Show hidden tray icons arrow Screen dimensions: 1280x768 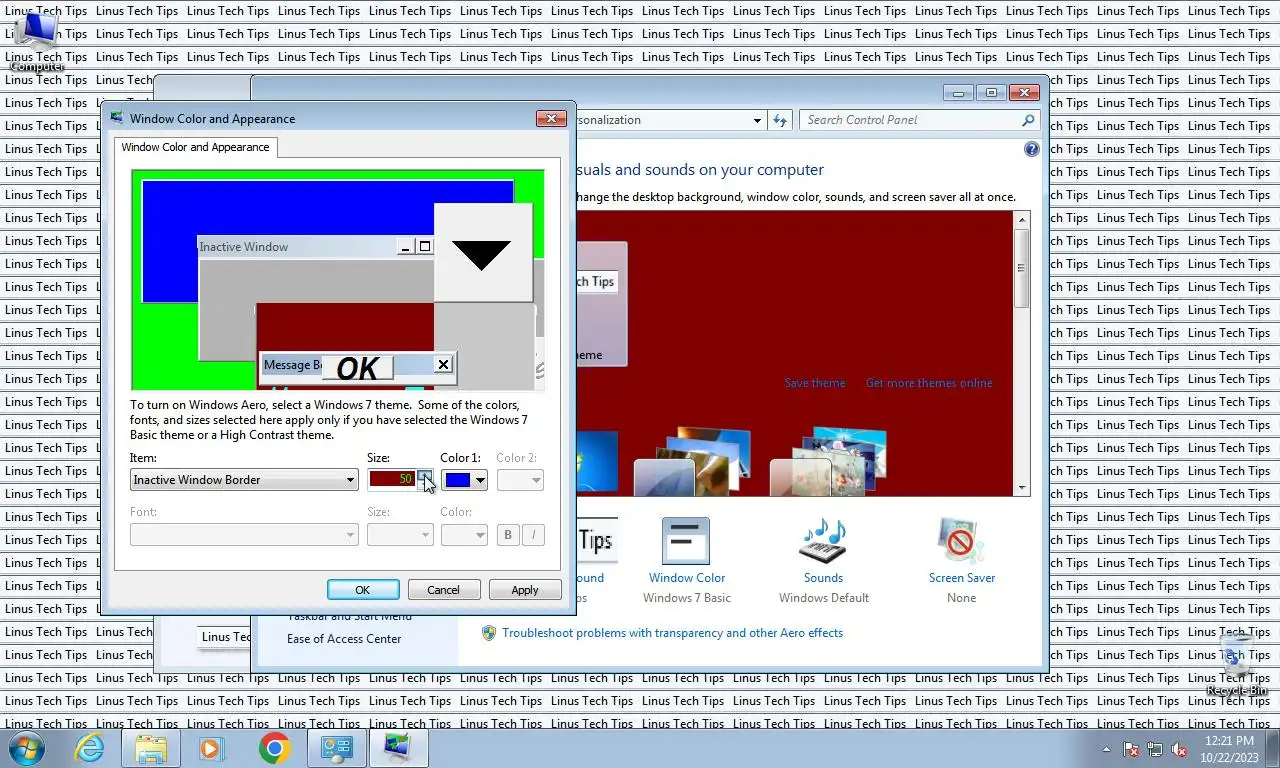(1106, 749)
